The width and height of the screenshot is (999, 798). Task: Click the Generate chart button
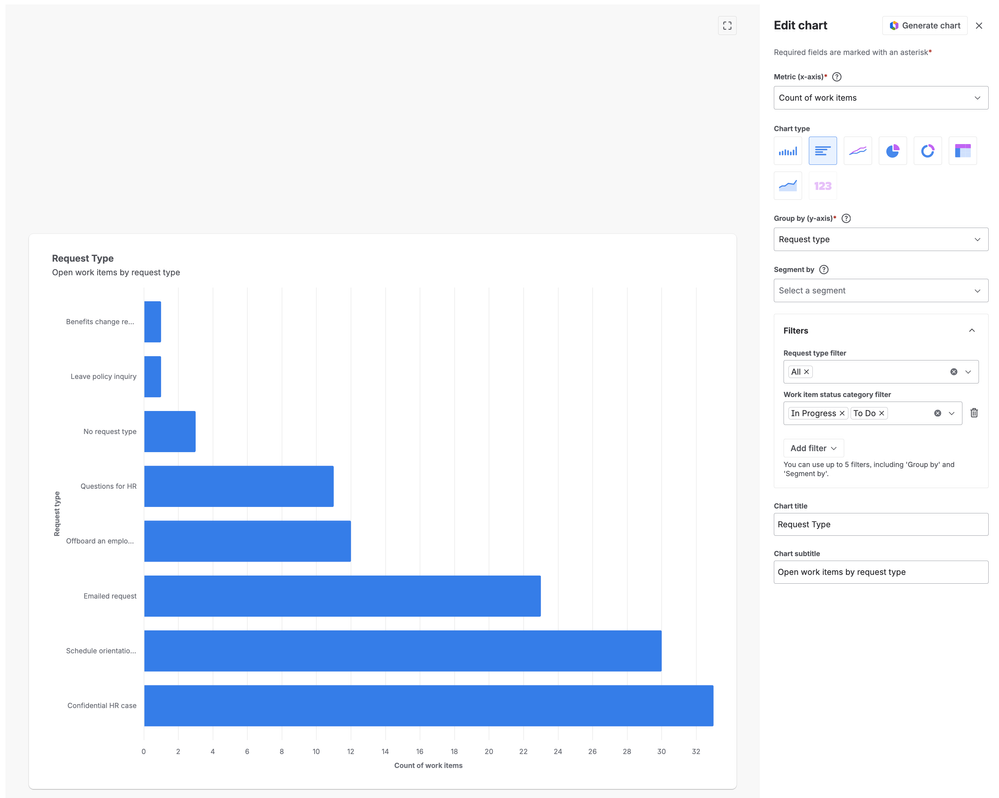click(924, 25)
